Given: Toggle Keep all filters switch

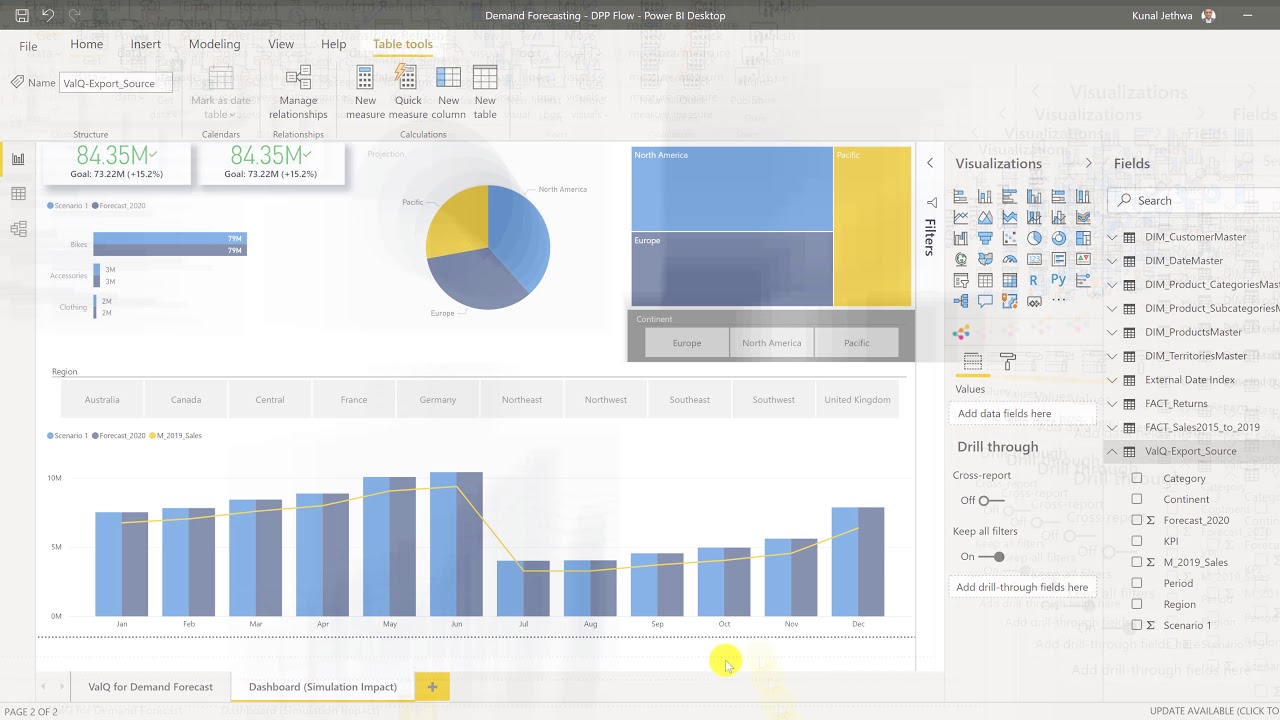Looking at the screenshot, I should pos(991,556).
